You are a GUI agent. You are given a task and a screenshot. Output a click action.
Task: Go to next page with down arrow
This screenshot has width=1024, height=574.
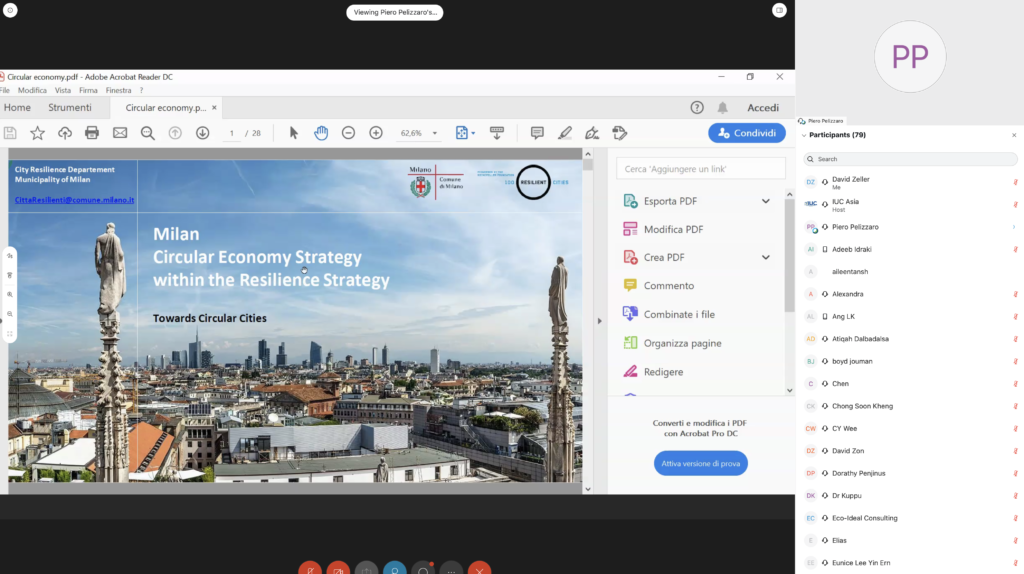pos(202,133)
